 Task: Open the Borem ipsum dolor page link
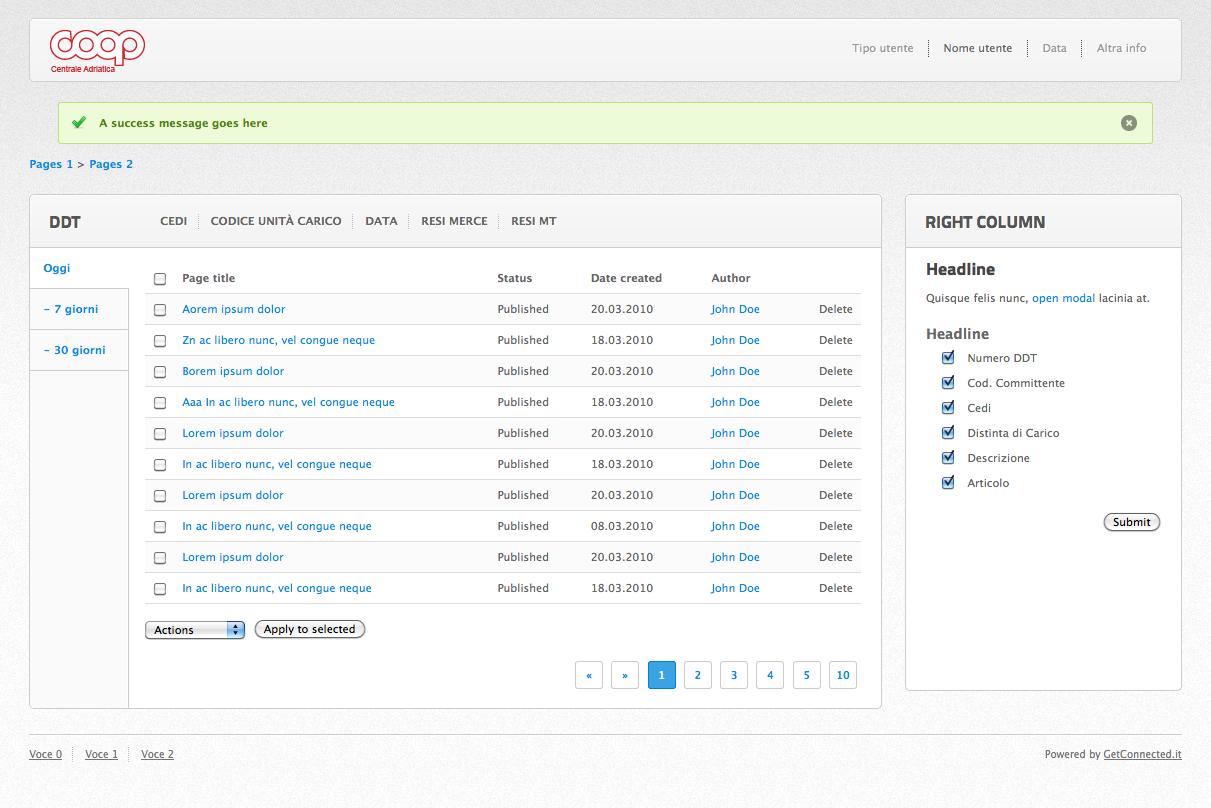tap(233, 372)
